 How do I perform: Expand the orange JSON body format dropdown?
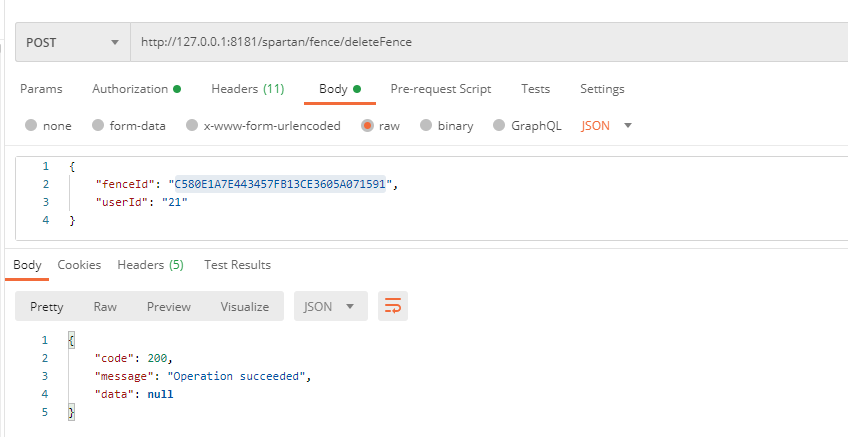click(607, 126)
